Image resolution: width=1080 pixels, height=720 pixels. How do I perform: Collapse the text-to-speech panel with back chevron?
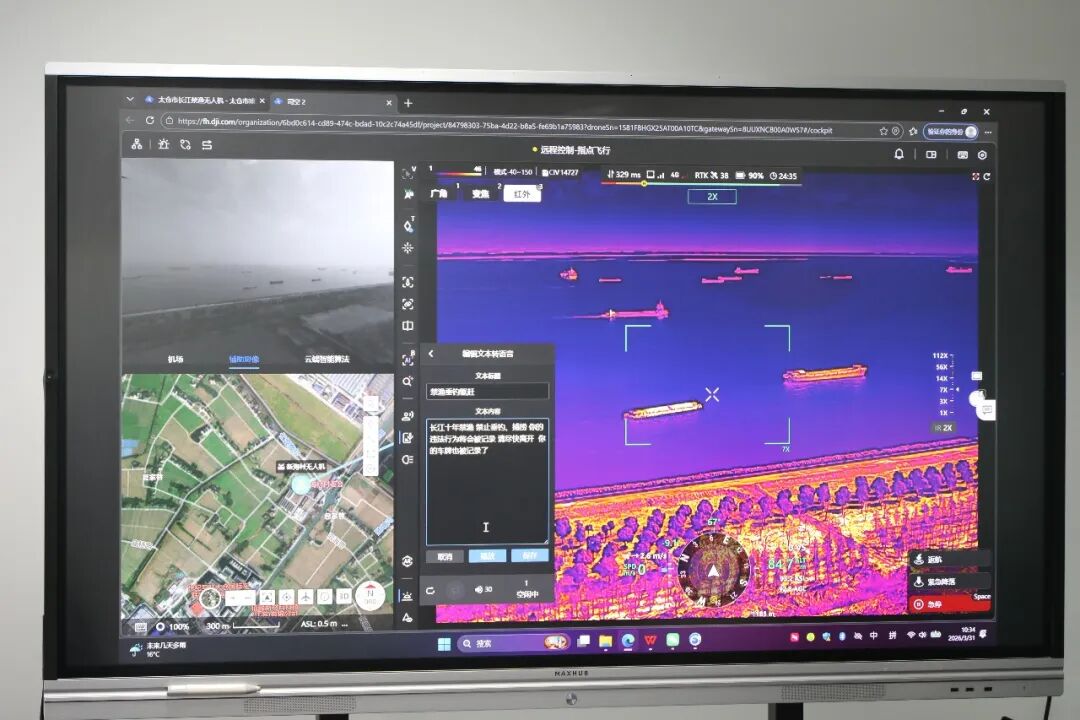(x=431, y=354)
